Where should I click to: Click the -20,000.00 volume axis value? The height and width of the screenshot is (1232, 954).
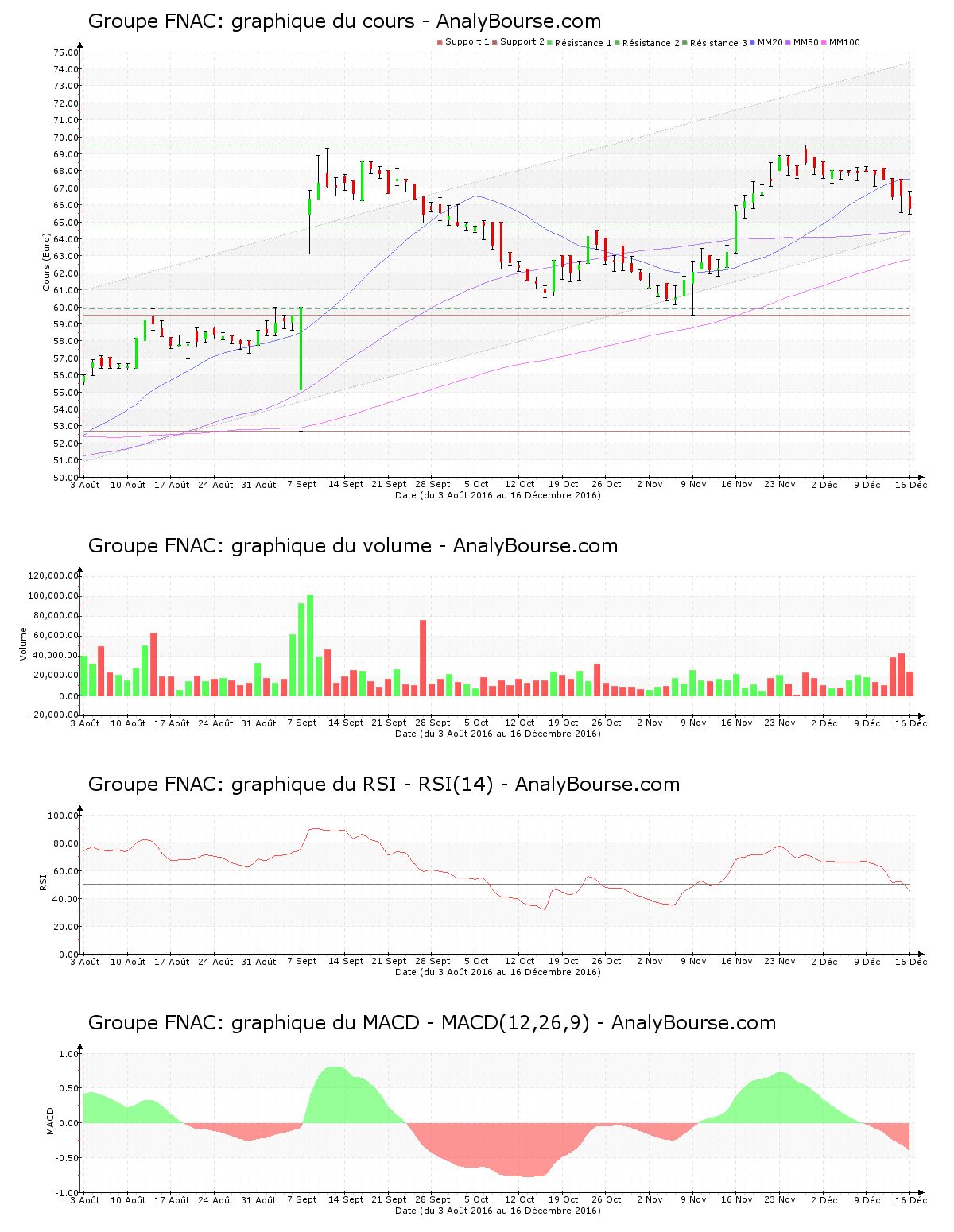(53, 715)
